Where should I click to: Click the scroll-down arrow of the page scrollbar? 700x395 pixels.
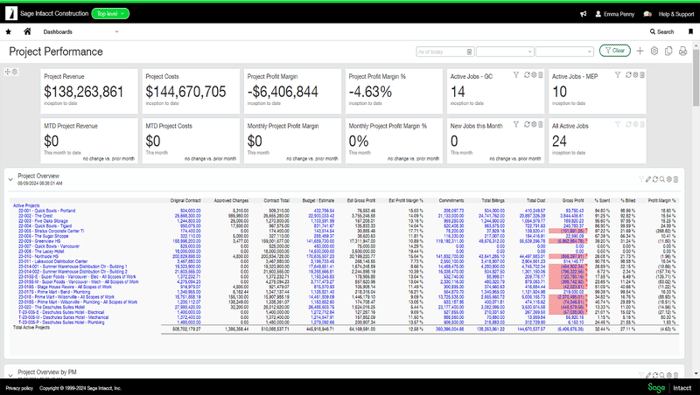[x=696, y=374]
